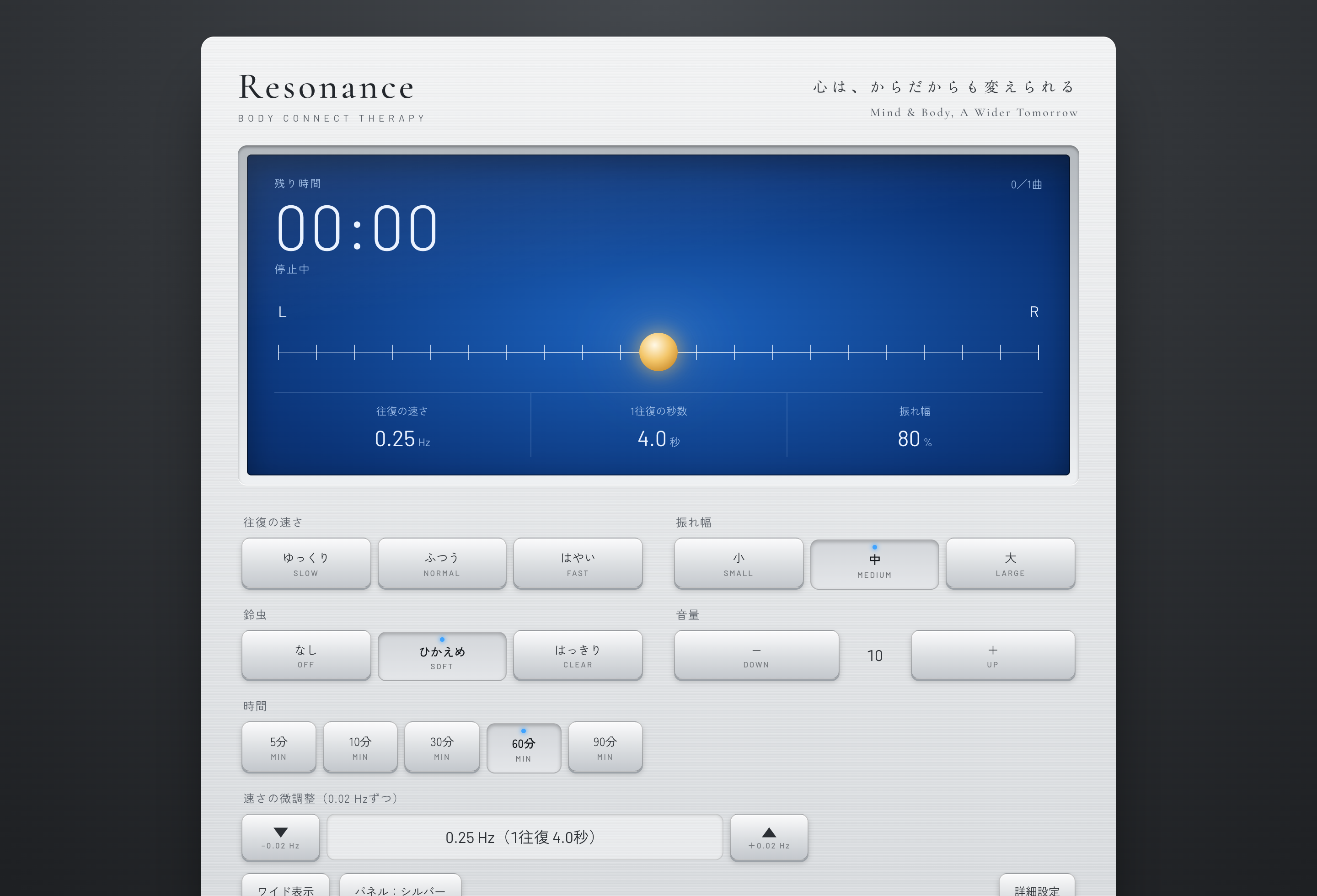Set the timer to 10分 MIN
Viewport: 1317px width, 896px height.
click(x=360, y=747)
